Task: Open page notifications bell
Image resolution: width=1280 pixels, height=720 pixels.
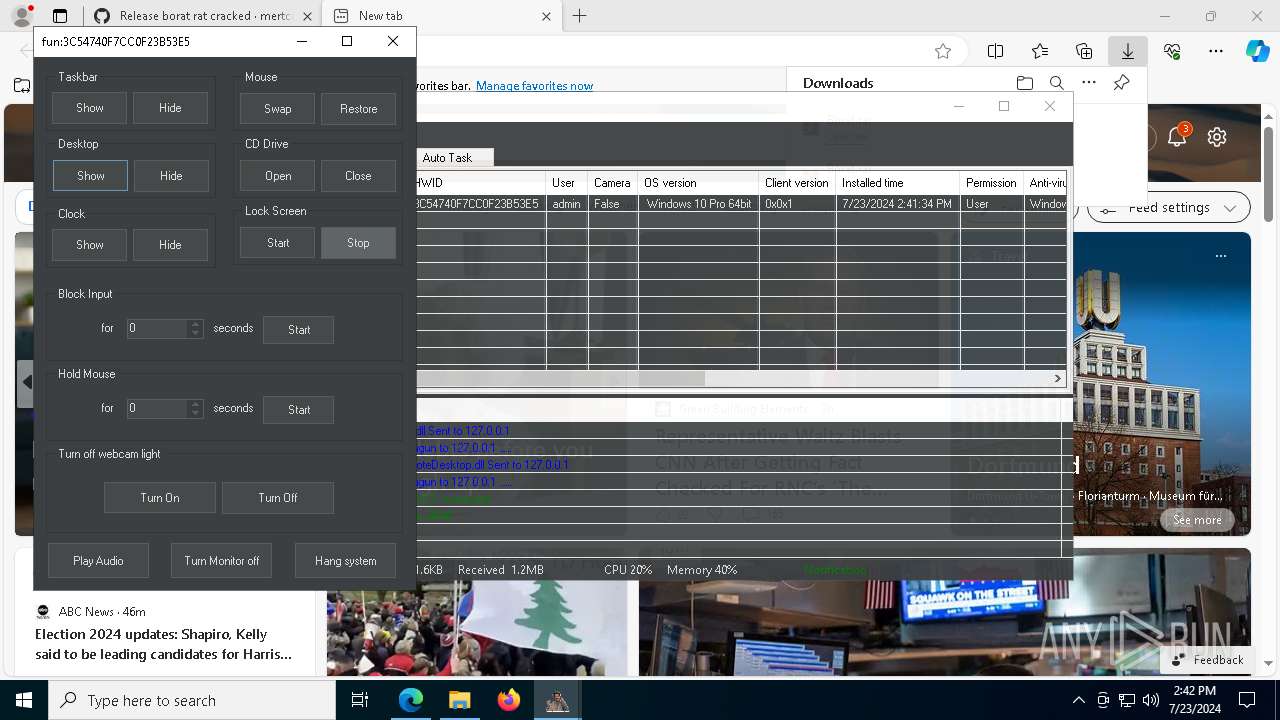Action: tap(1177, 137)
